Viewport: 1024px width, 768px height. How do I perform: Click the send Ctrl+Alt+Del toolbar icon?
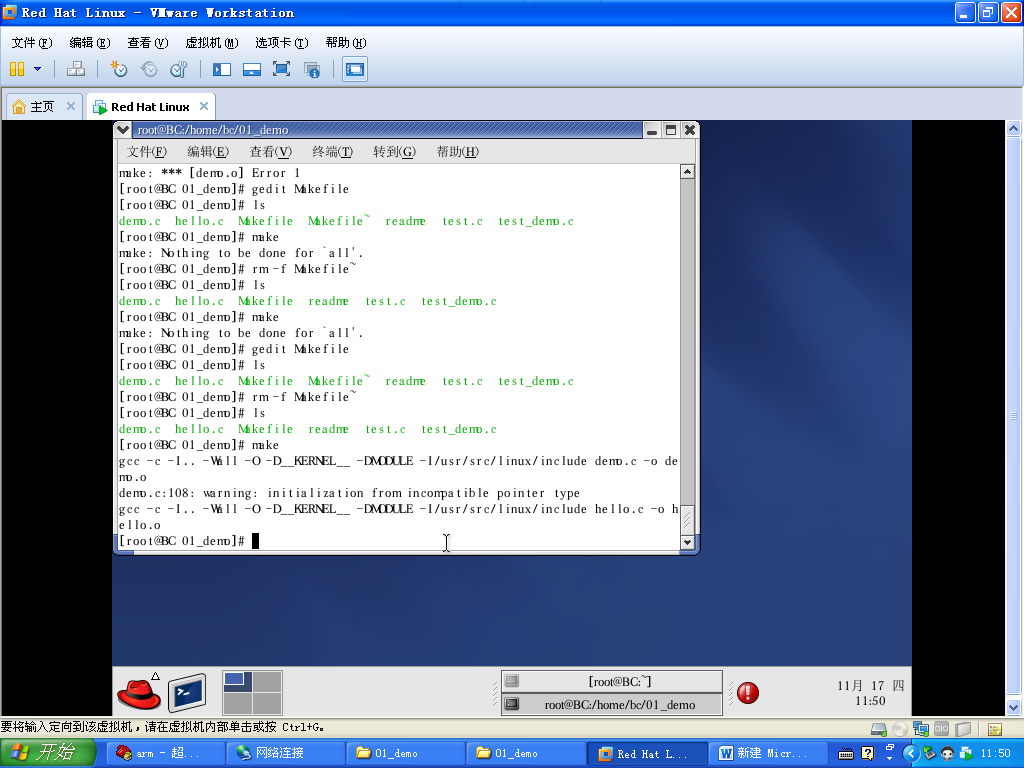coord(76,69)
